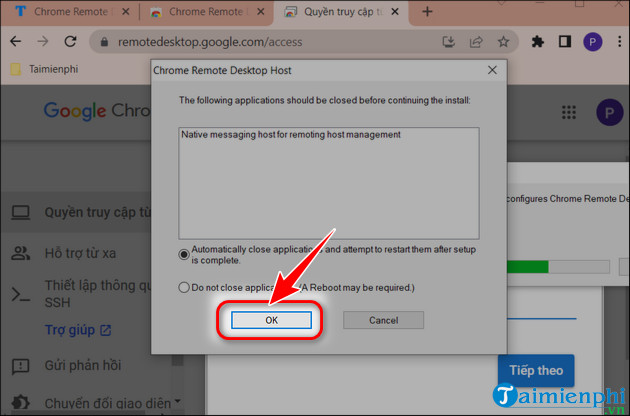Click the sidebar scrollbar thumb
The image size is (630, 416).
(178, 360)
